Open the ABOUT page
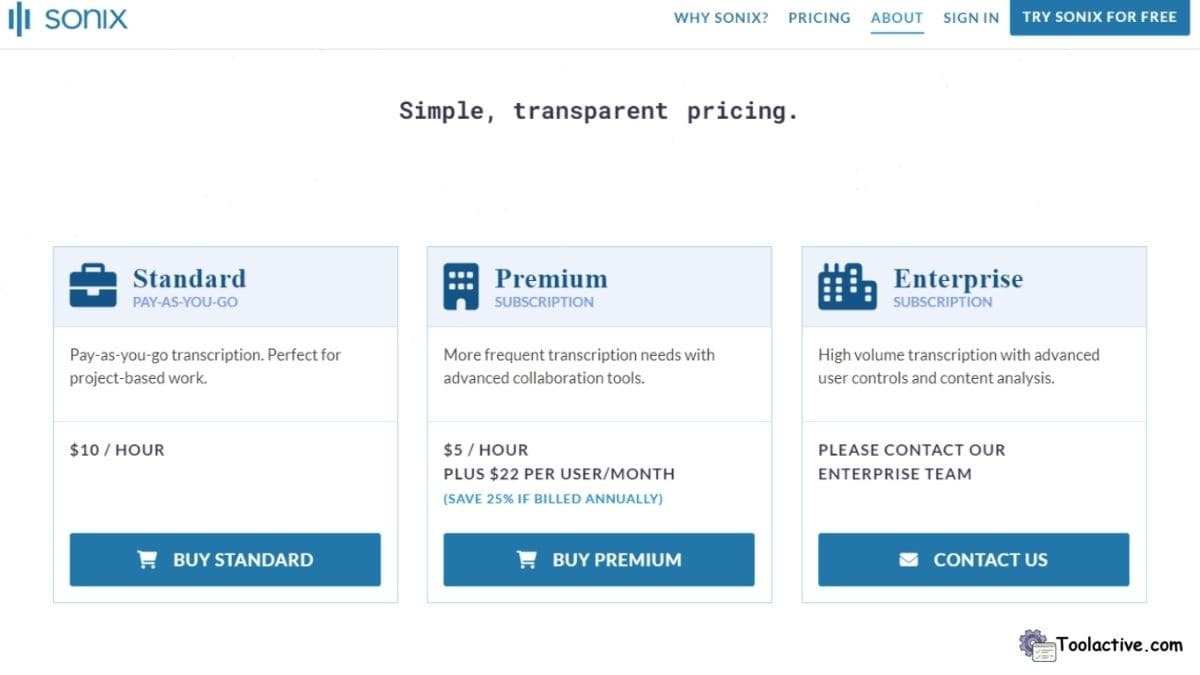This screenshot has height=675, width=1200. (x=896, y=17)
